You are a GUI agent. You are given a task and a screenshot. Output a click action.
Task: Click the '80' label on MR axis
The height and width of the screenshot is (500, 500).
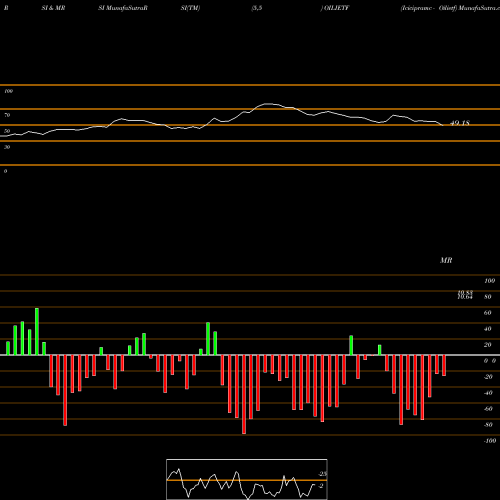click(488, 297)
